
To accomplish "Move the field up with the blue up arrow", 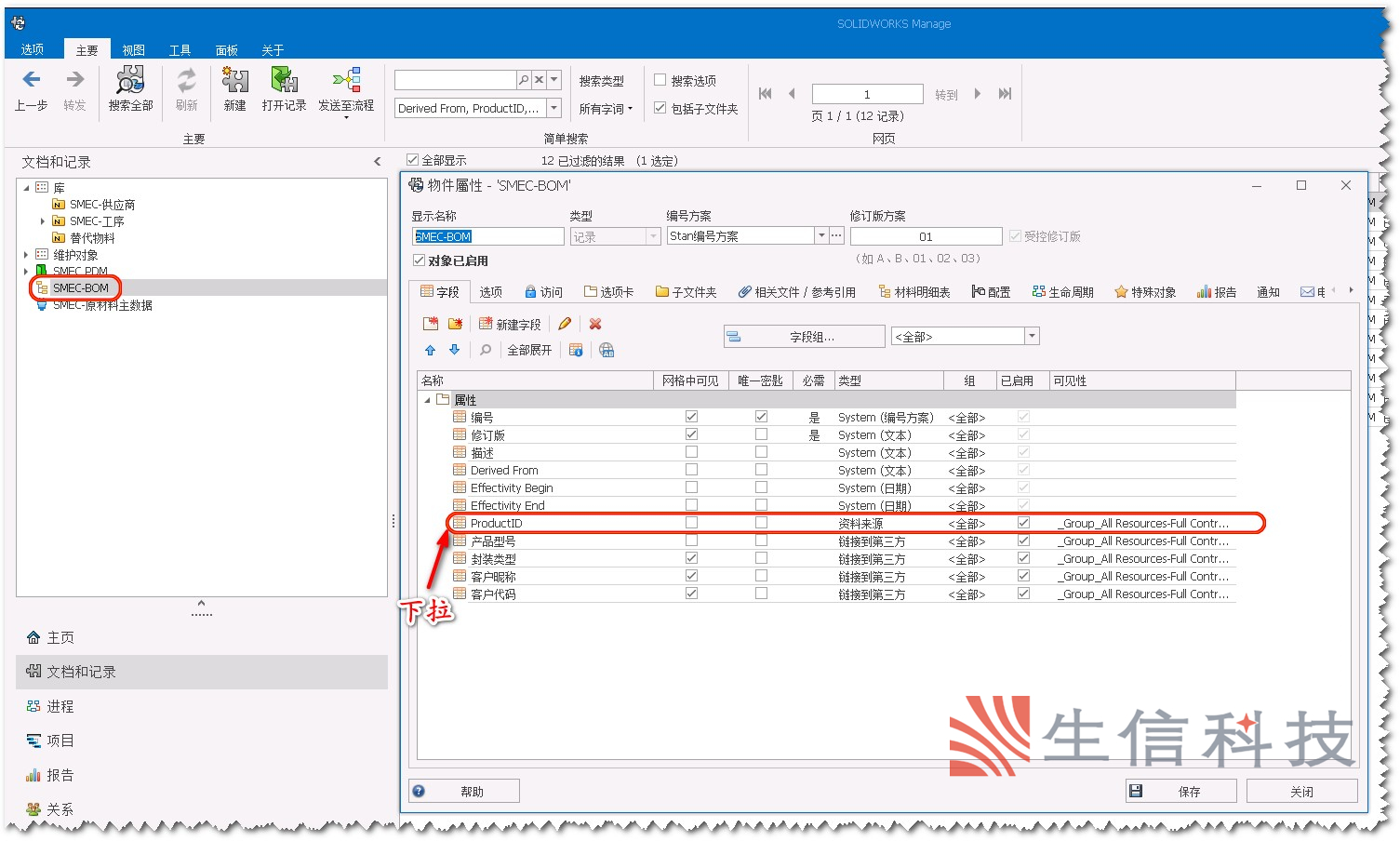I will [x=431, y=350].
